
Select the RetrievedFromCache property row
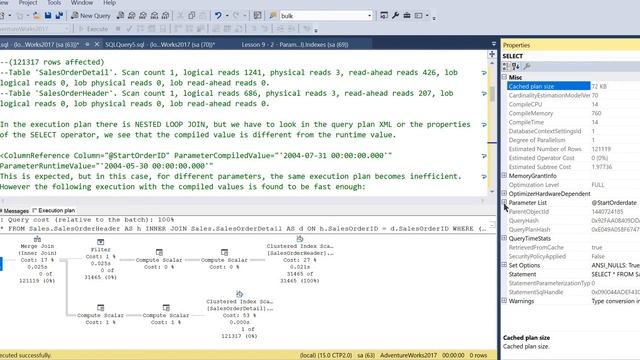tap(573, 247)
